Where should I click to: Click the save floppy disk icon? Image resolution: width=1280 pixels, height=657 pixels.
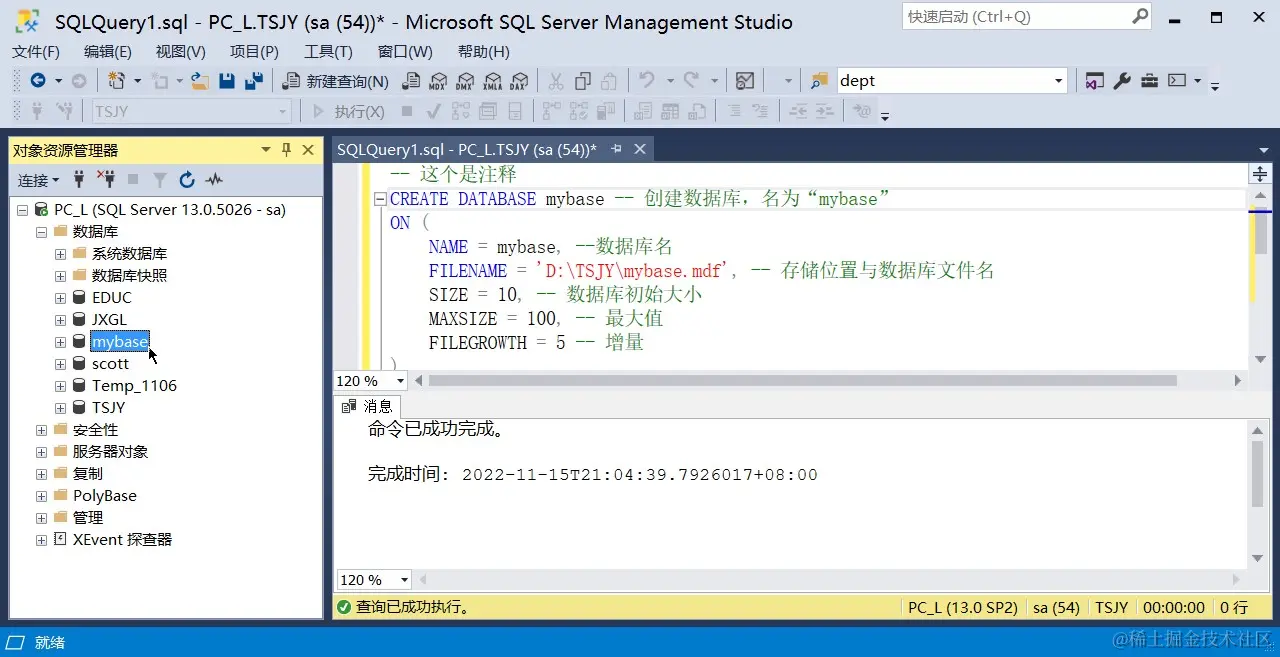tap(227, 81)
